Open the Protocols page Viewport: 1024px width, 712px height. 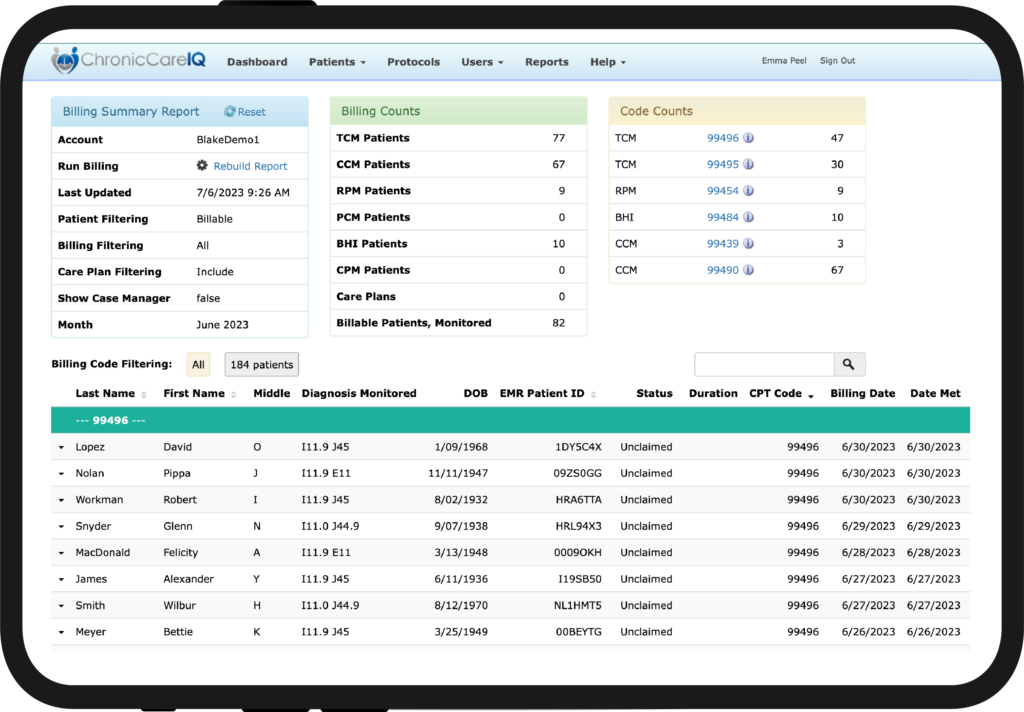click(413, 62)
